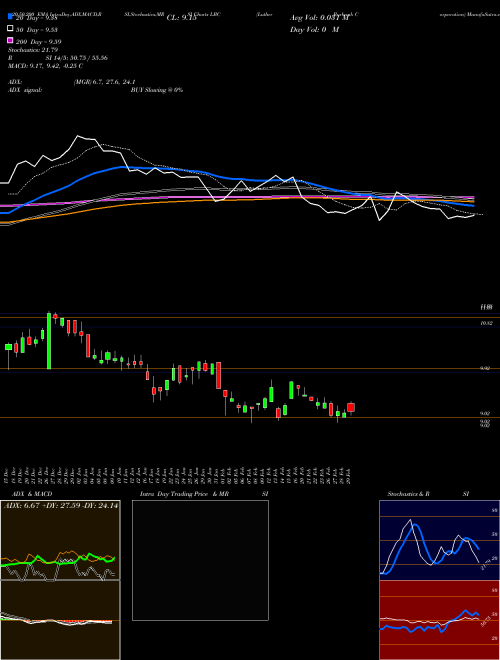
Task: Click the 'Day Vol: 0 M' label
Action: [314, 29]
